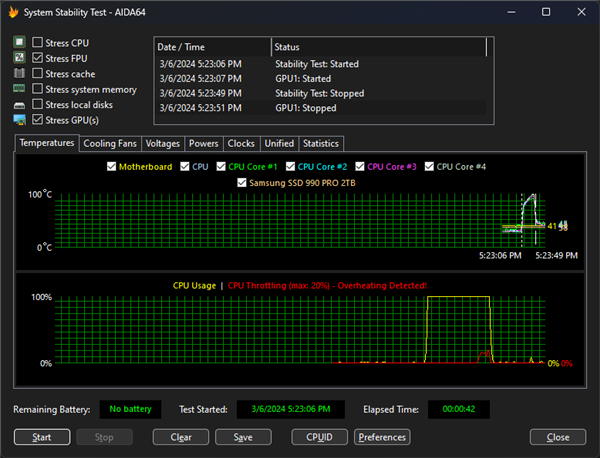
Task: Click the monitor icon beside Stress GPU(s)
Action: point(19,121)
